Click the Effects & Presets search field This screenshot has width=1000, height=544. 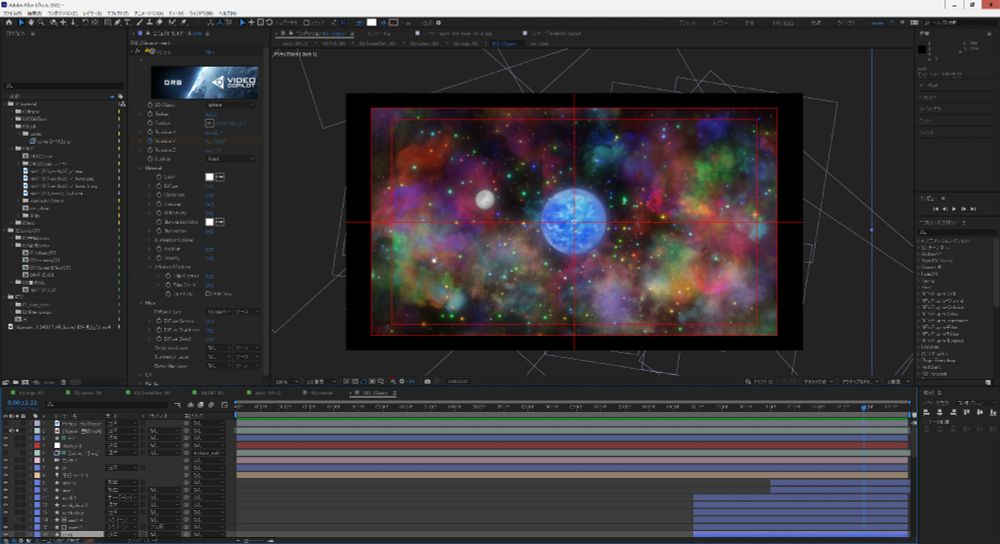[957, 232]
